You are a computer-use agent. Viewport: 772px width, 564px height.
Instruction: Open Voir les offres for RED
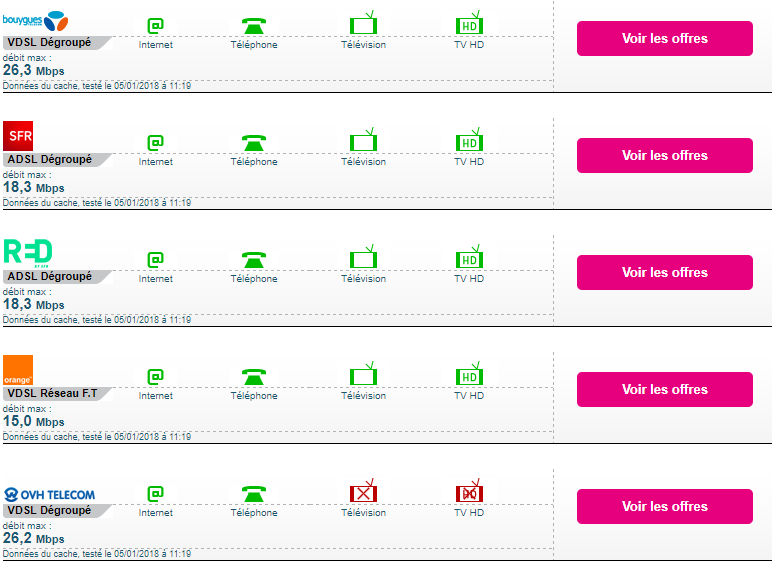point(664,272)
